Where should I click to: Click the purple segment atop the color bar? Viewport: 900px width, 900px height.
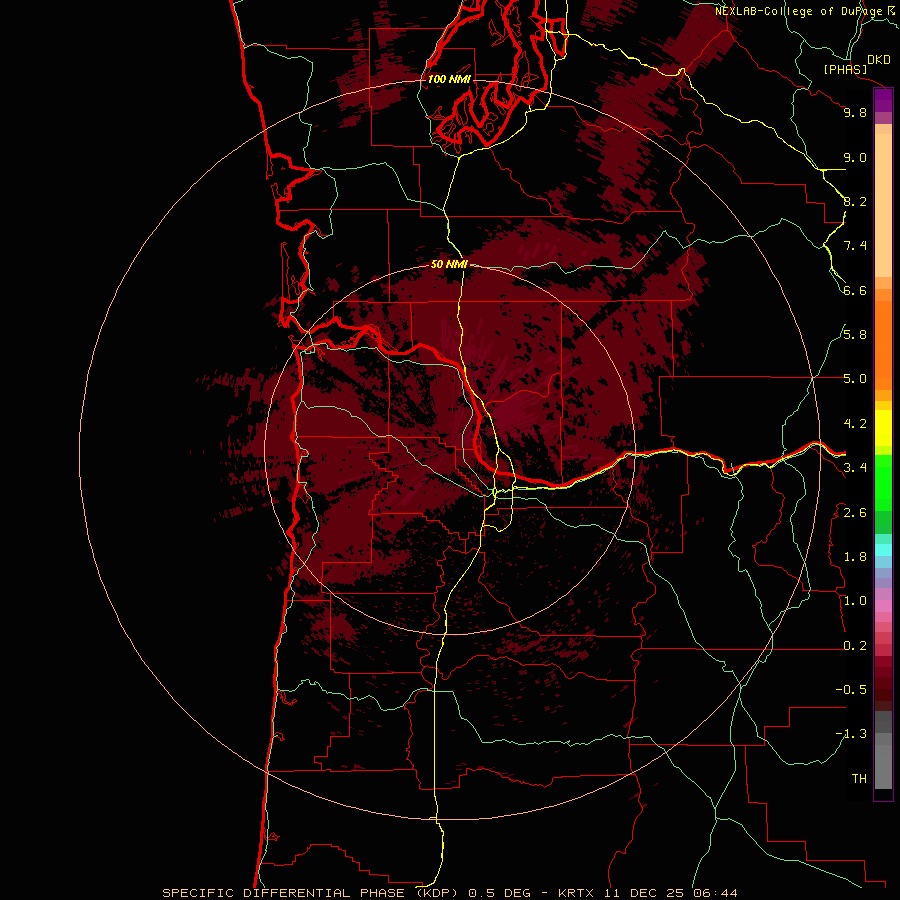(x=883, y=101)
